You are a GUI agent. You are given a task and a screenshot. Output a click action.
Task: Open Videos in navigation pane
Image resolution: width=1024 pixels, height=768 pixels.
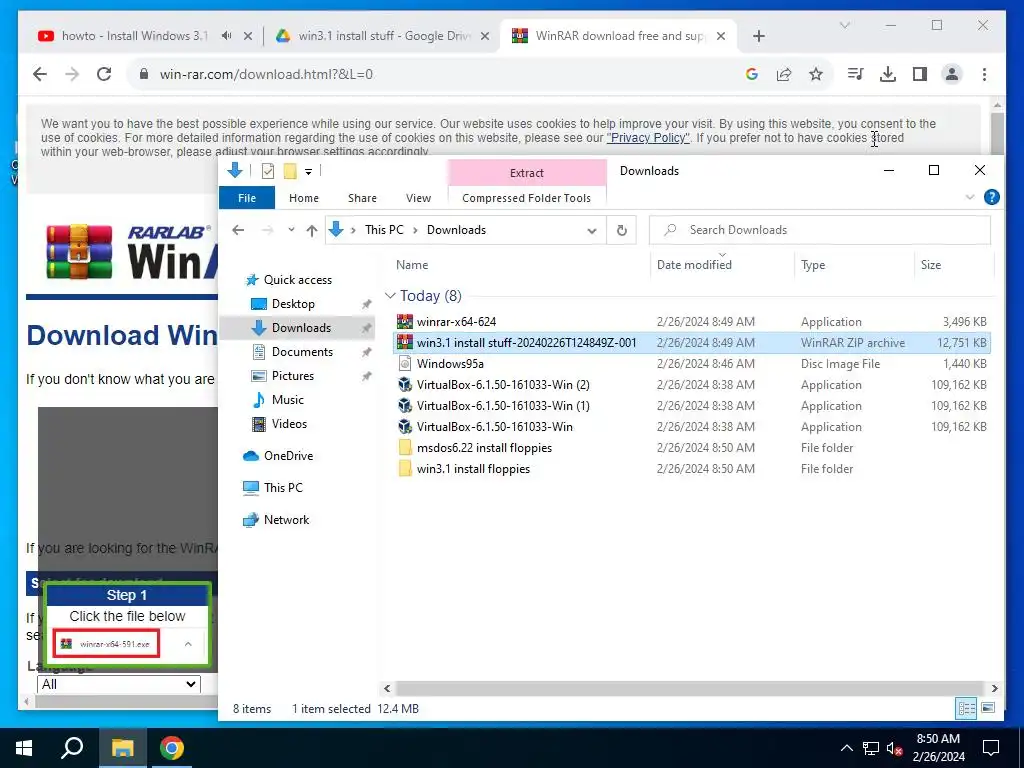(x=289, y=424)
